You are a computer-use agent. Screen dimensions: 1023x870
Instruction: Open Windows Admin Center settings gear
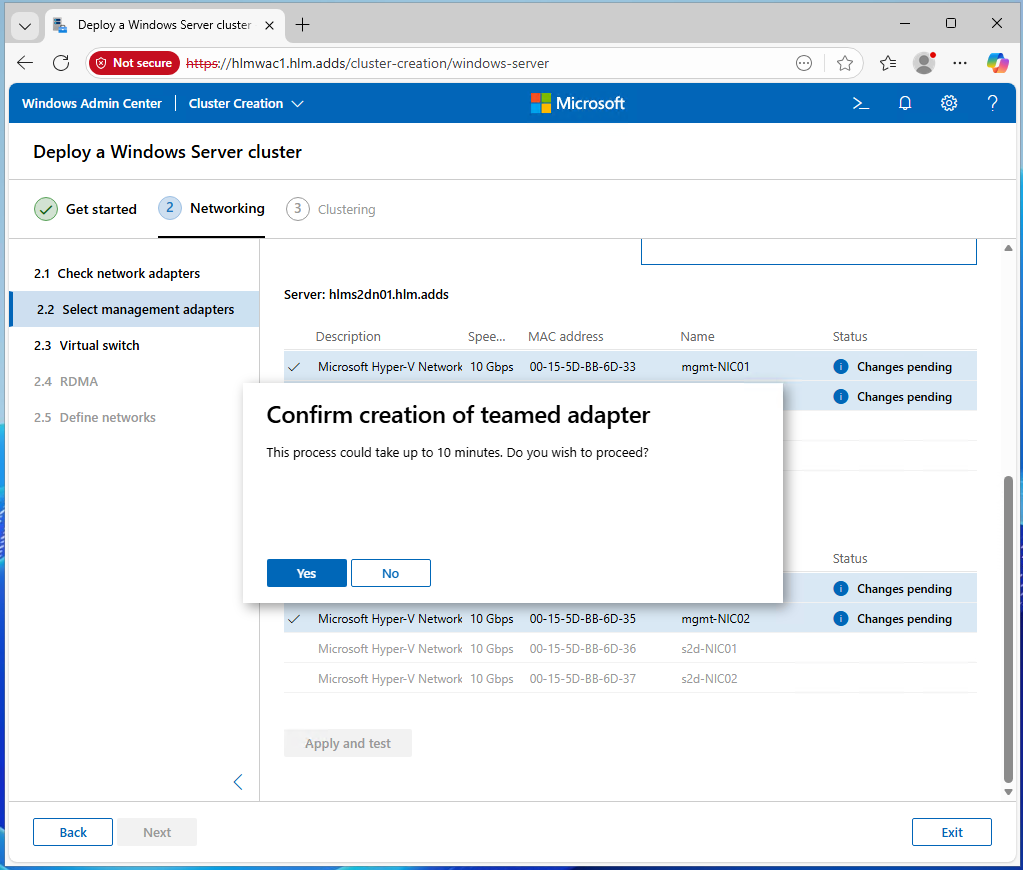tap(949, 103)
